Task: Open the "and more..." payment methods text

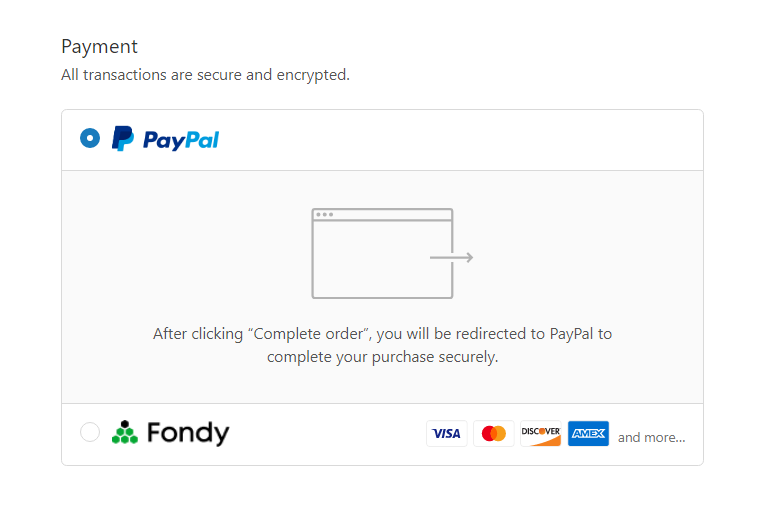Action: tap(651, 438)
